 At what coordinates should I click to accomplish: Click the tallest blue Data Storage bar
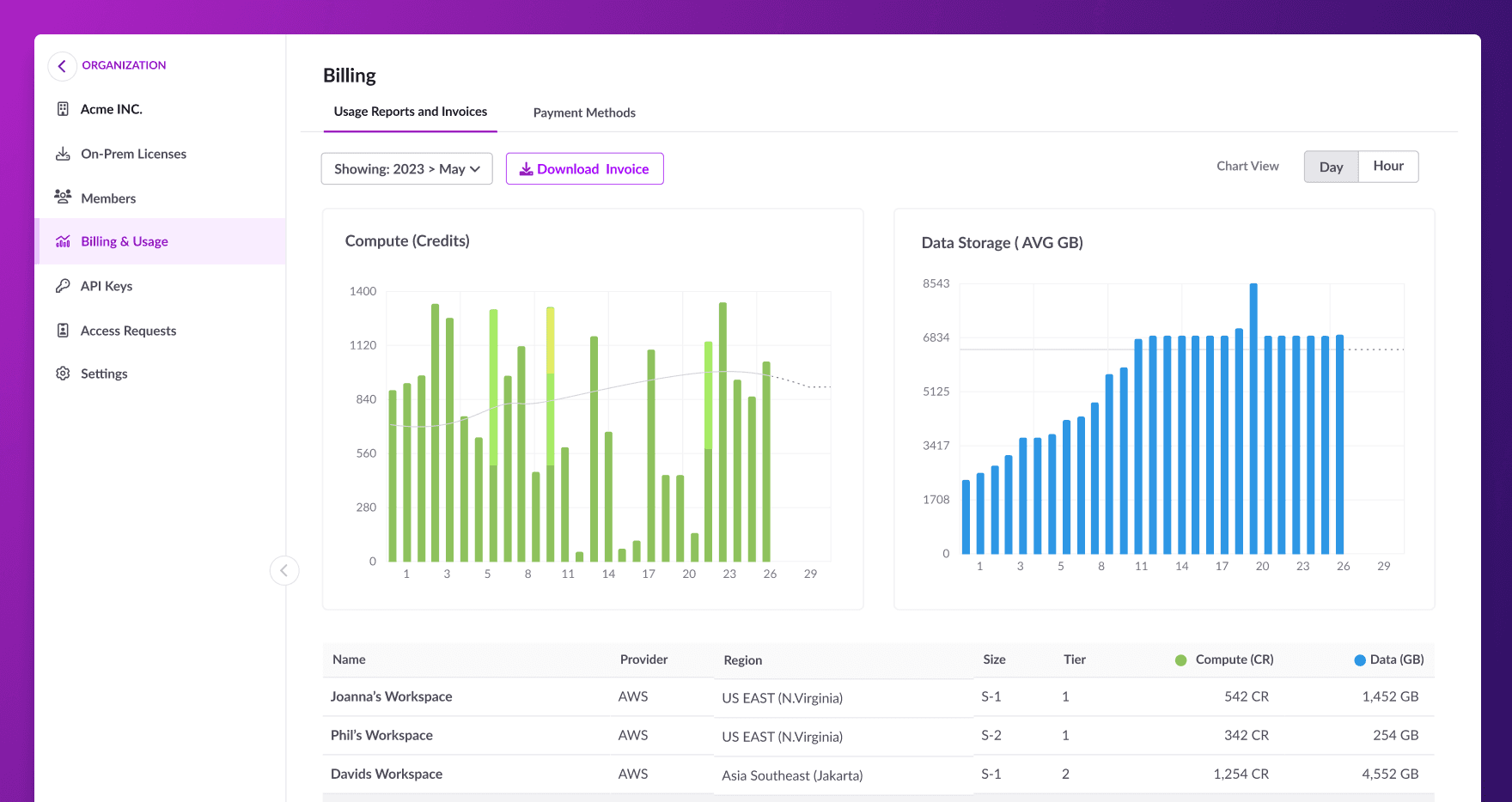pos(1253,418)
